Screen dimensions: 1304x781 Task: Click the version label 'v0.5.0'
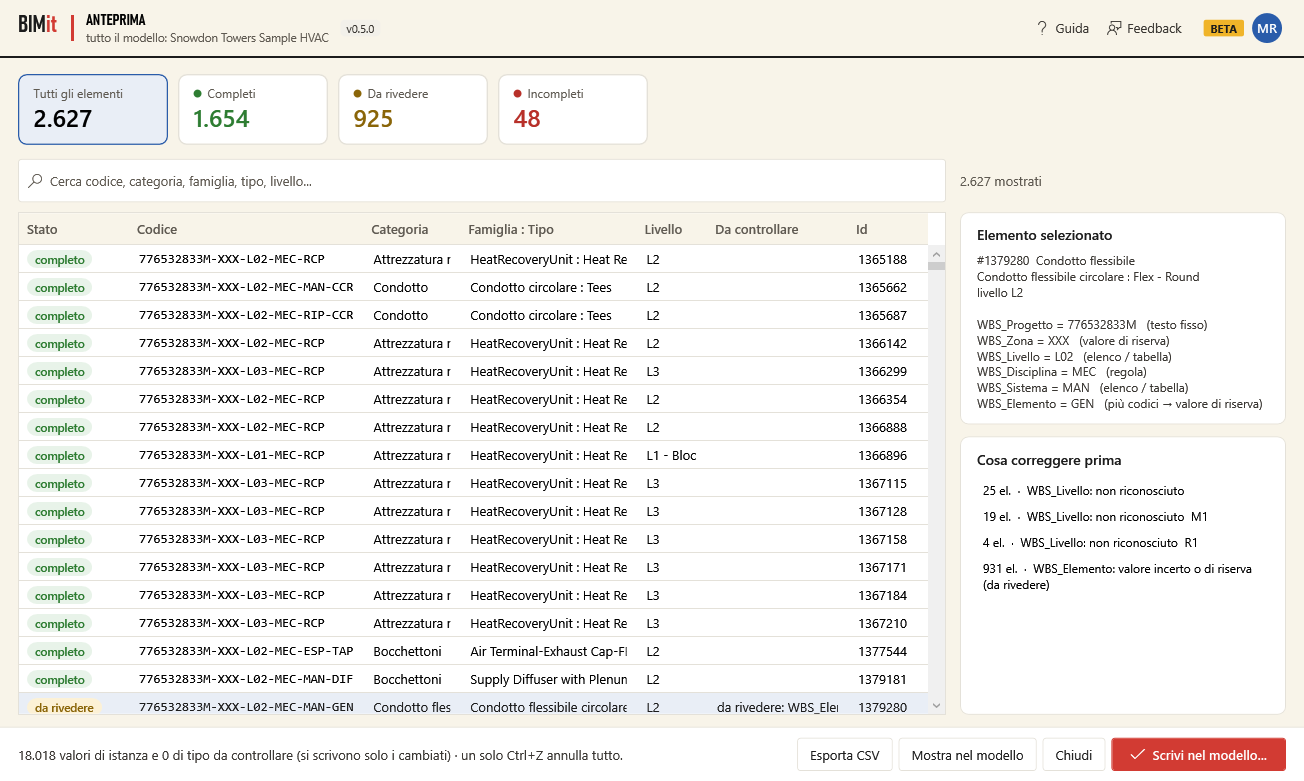tap(360, 29)
